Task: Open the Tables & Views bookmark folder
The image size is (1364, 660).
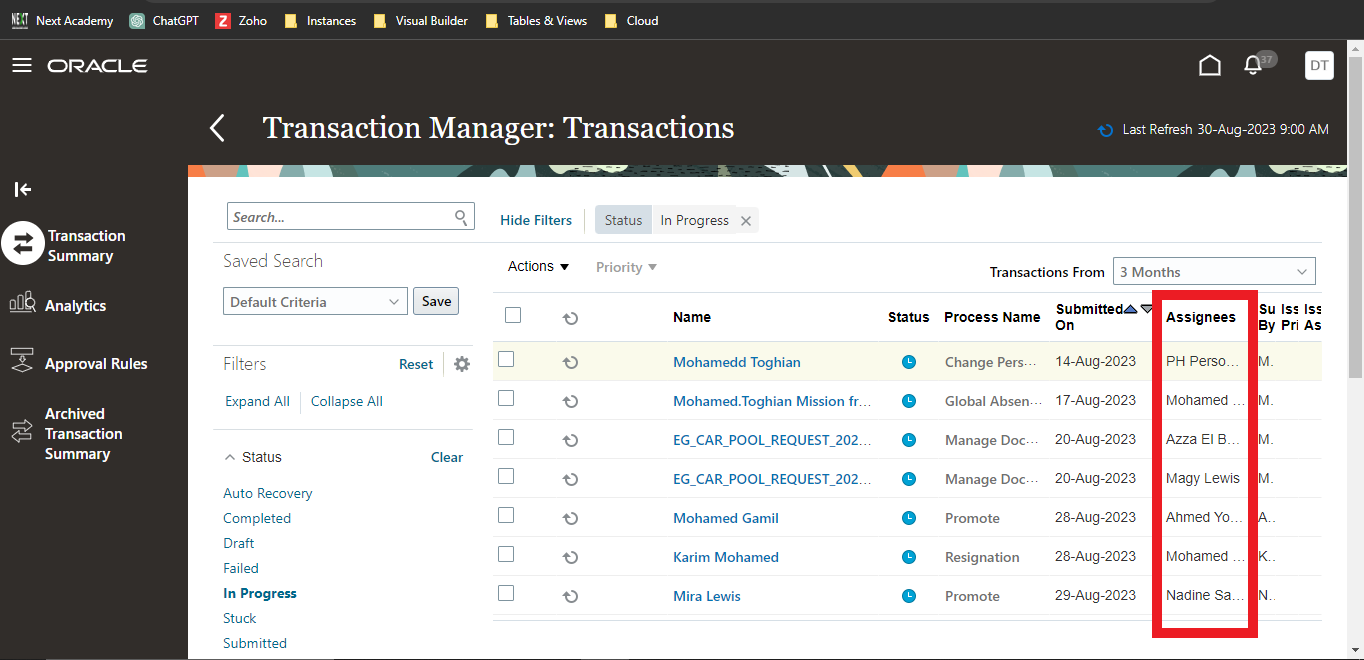Action: click(536, 20)
